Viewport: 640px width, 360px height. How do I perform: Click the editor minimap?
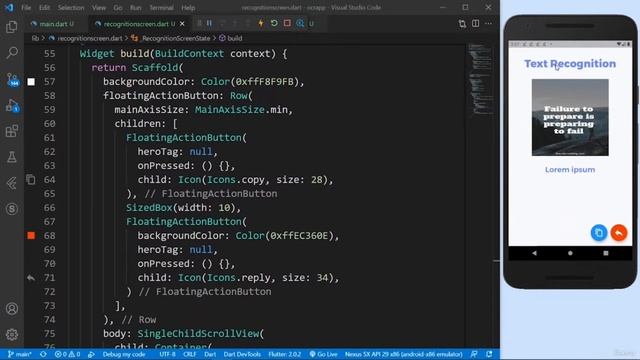pos(480,80)
